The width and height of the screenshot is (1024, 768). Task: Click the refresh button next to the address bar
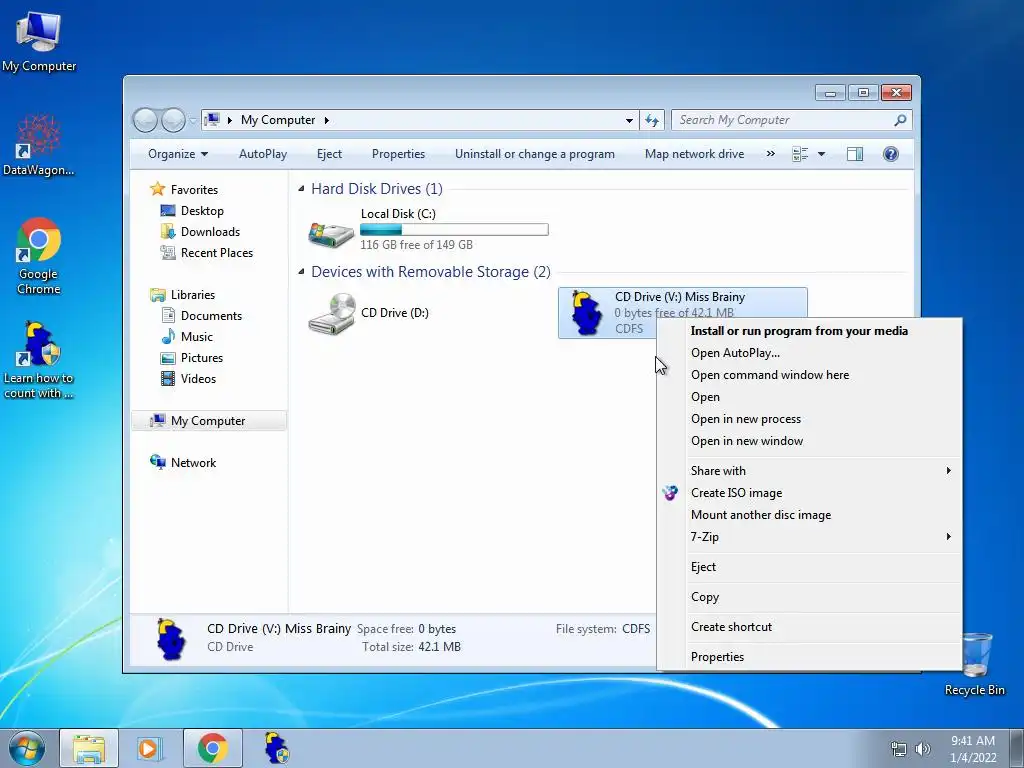[652, 120]
